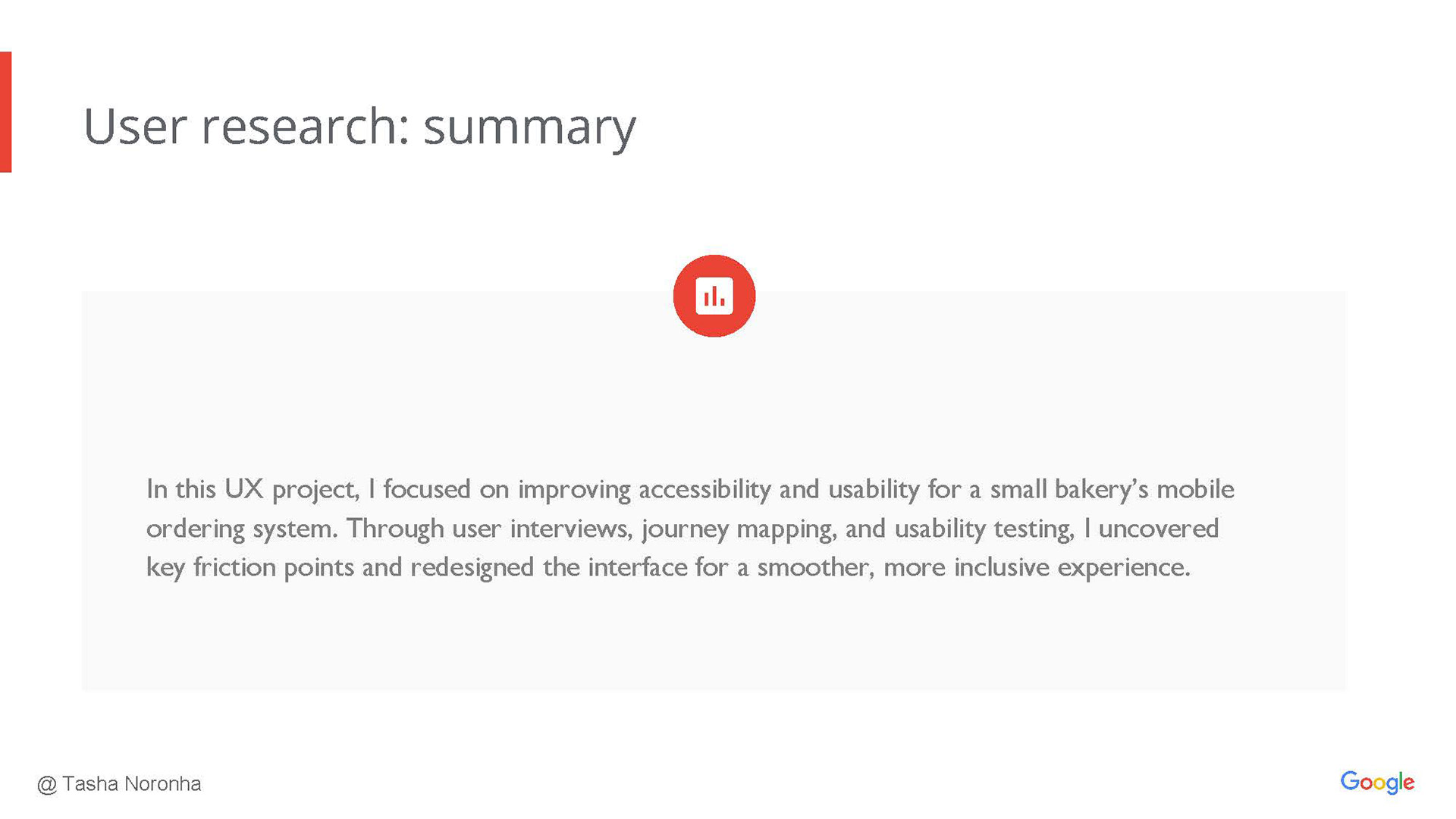1456x819 pixels.
Task: Click the @ symbol before Tasha Noronha
Action: [47, 785]
